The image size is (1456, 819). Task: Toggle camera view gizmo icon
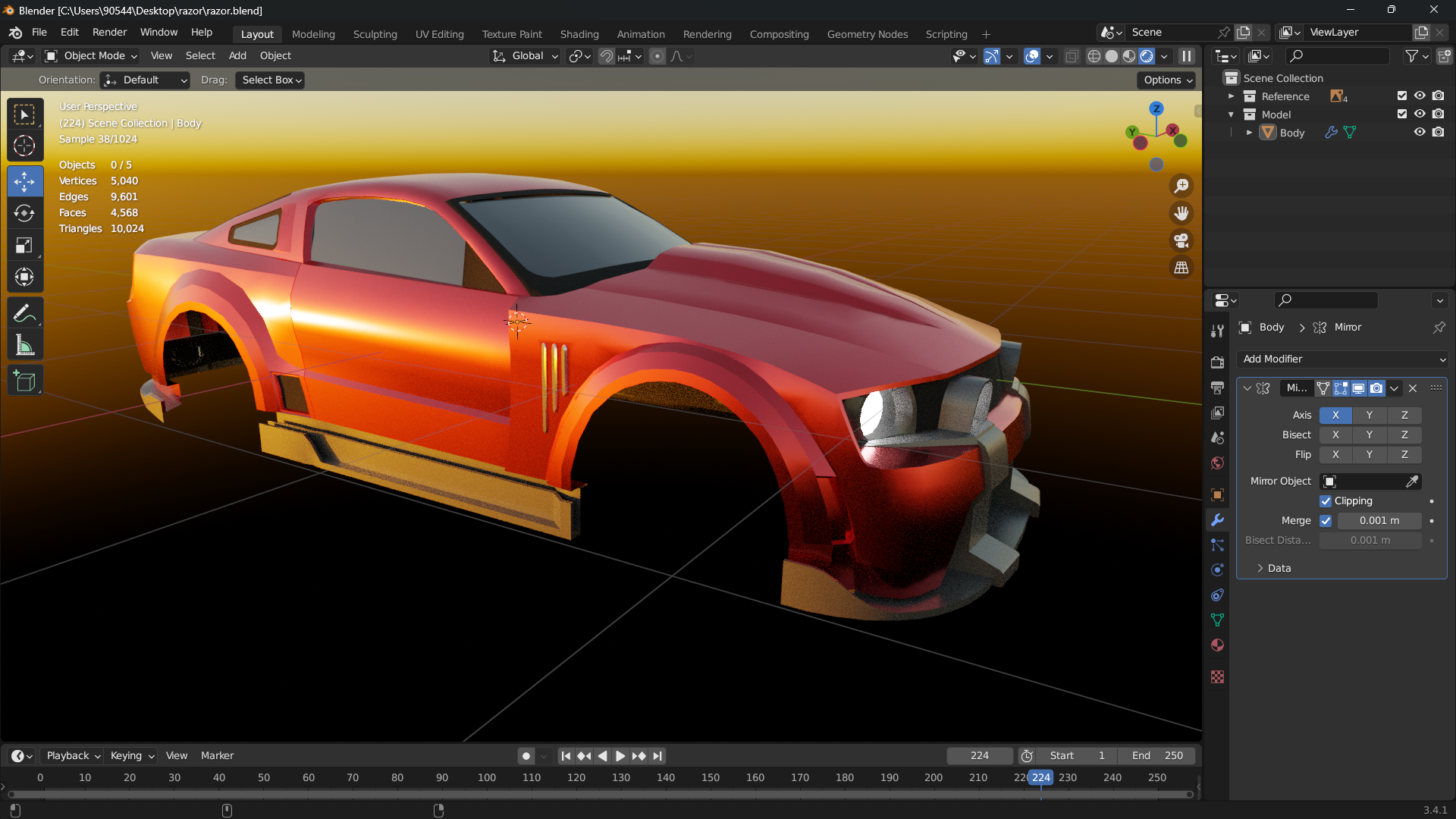[1181, 241]
